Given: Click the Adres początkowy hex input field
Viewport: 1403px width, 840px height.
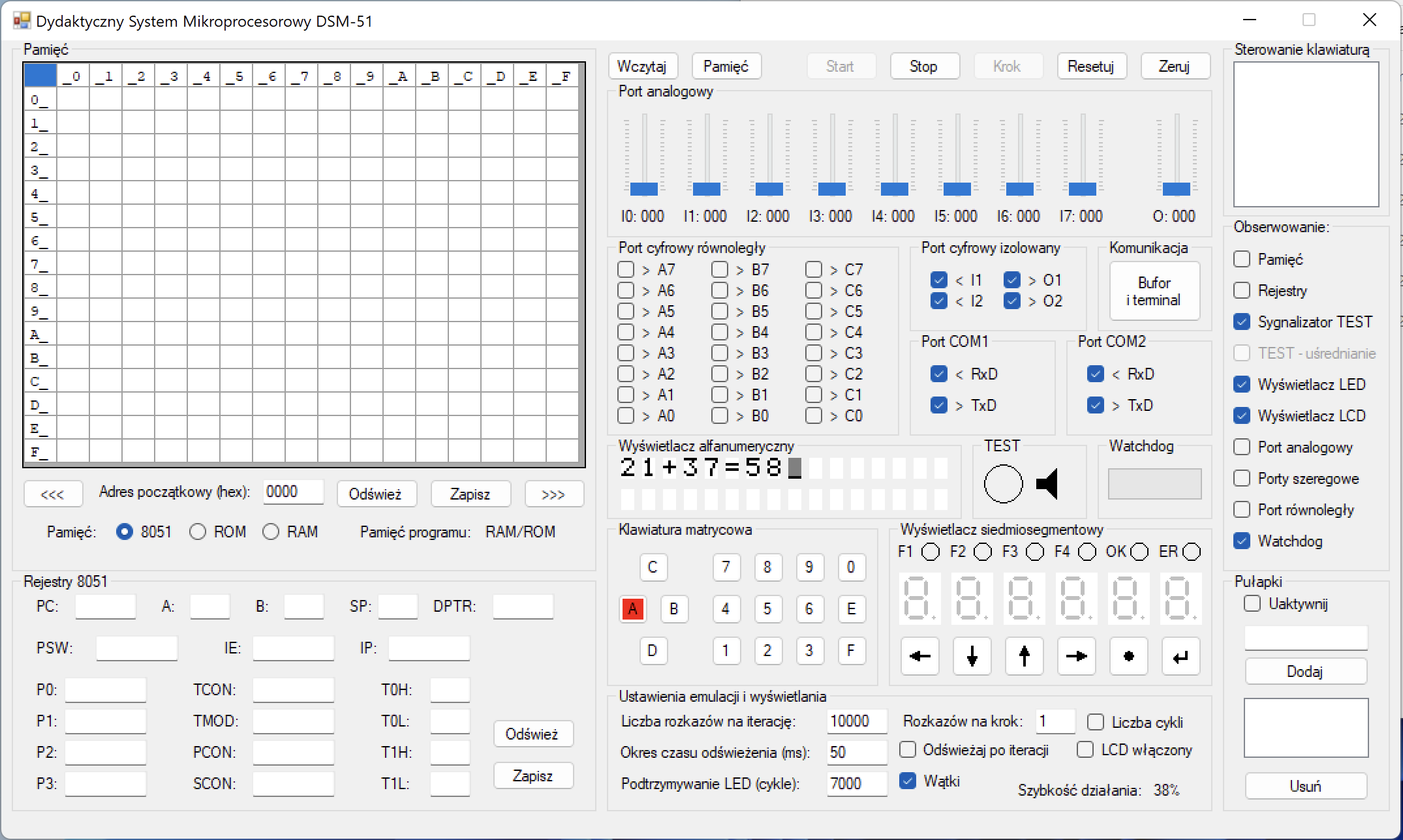Looking at the screenshot, I should pos(293,491).
